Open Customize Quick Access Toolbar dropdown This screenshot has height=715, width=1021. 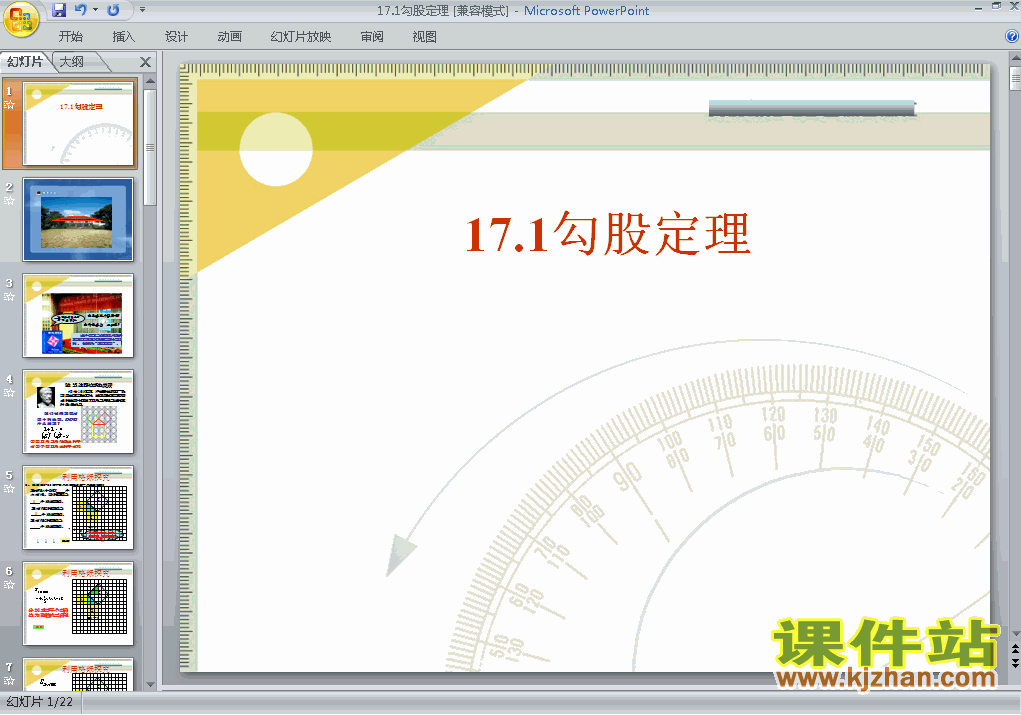point(142,10)
